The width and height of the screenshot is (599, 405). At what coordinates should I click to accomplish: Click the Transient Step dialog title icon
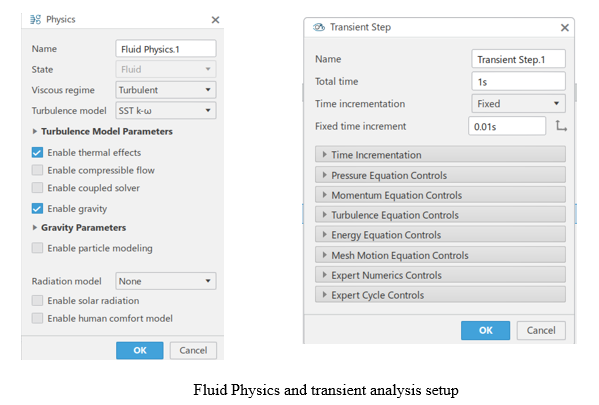coord(319,28)
